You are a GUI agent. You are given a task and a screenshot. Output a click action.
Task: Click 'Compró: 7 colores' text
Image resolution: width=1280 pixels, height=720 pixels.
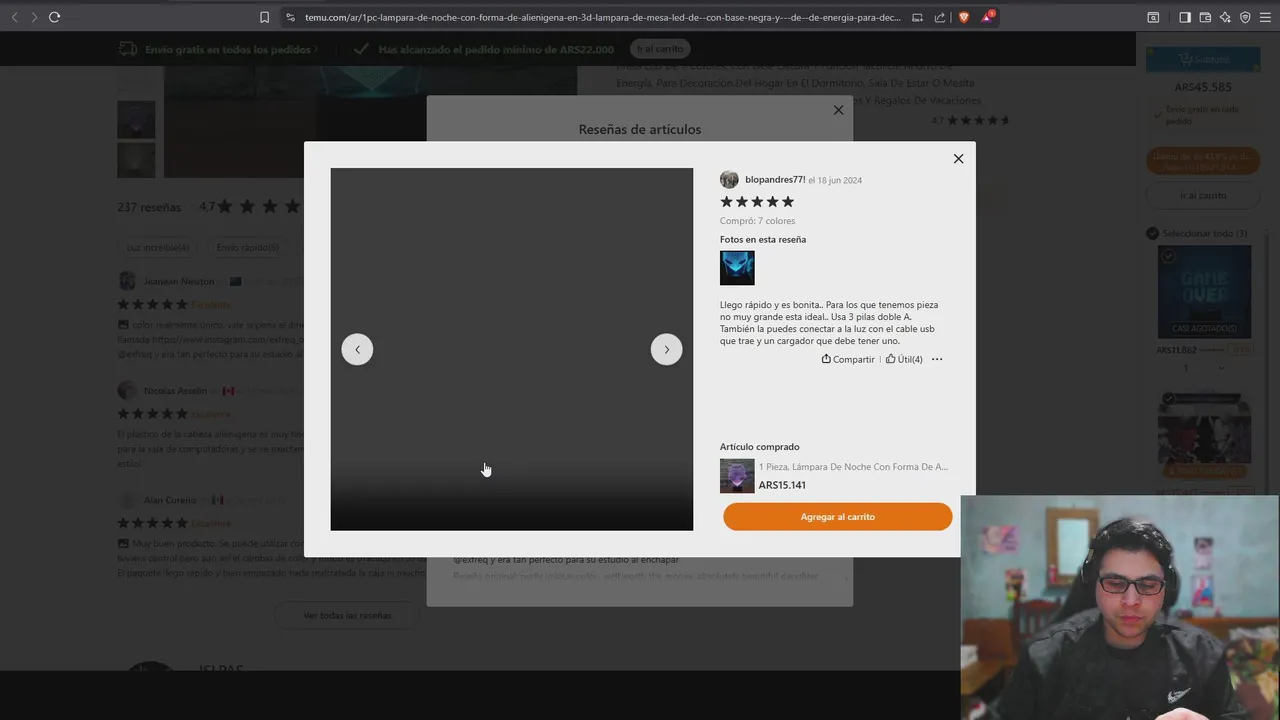point(757,221)
